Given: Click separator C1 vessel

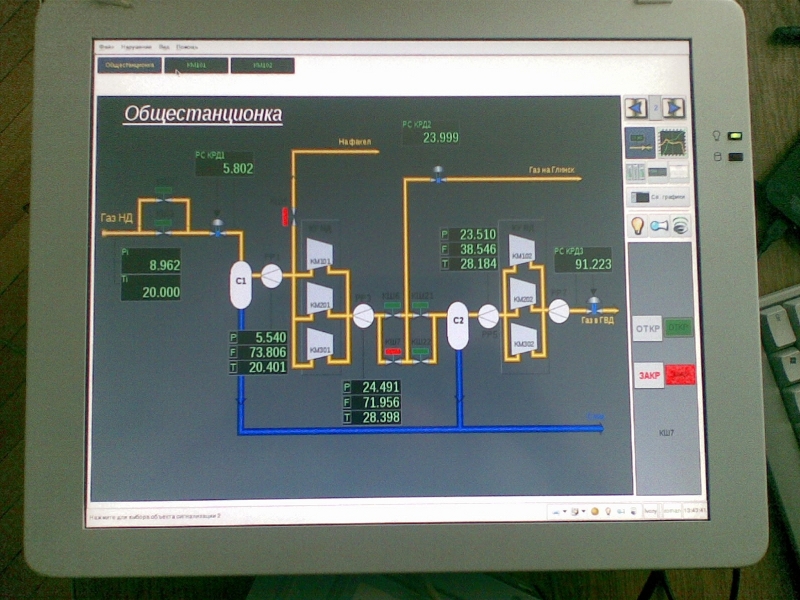Looking at the screenshot, I should tap(240, 281).
